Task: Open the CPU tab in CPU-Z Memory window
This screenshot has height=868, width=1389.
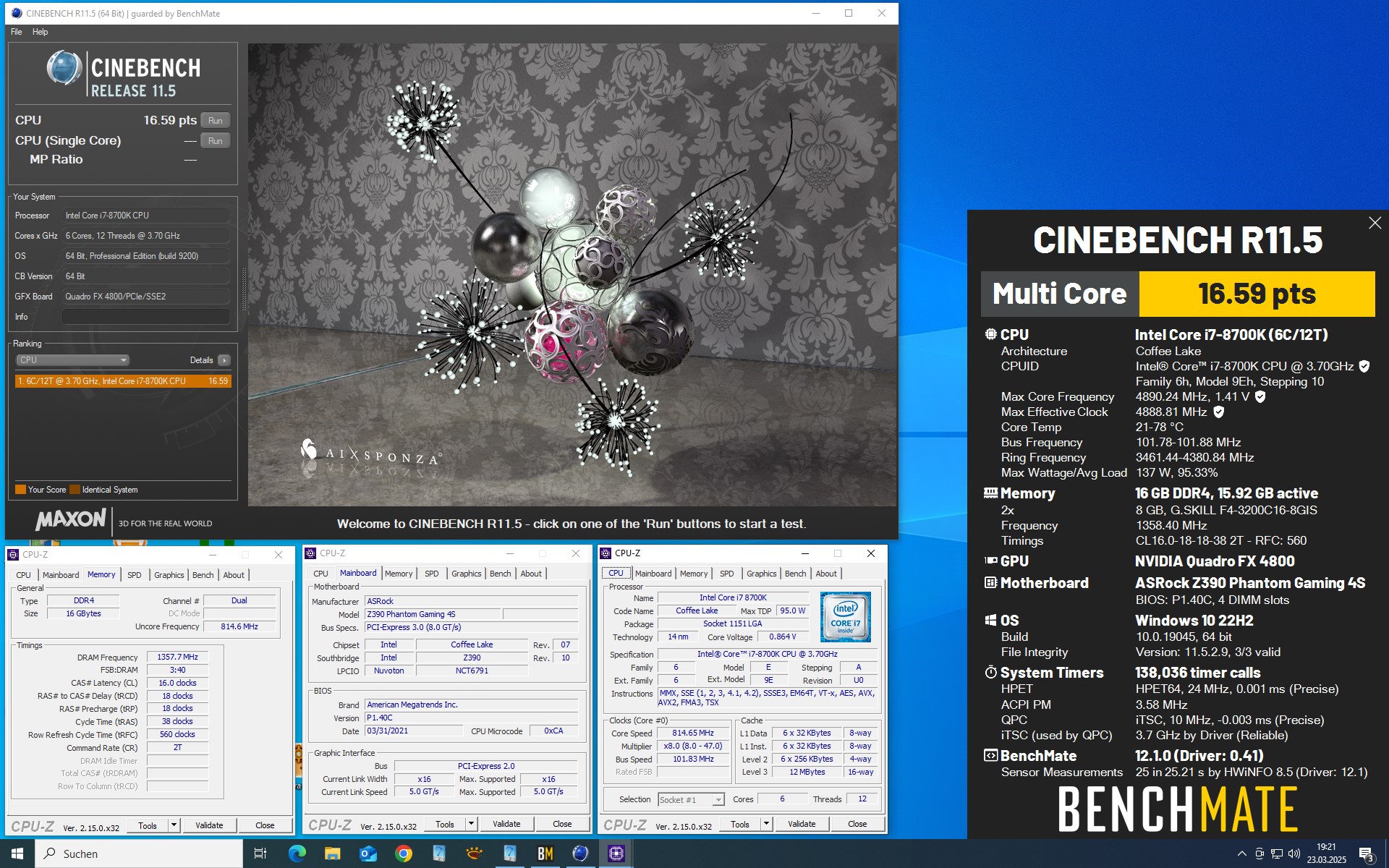Action: pyautogui.click(x=24, y=575)
